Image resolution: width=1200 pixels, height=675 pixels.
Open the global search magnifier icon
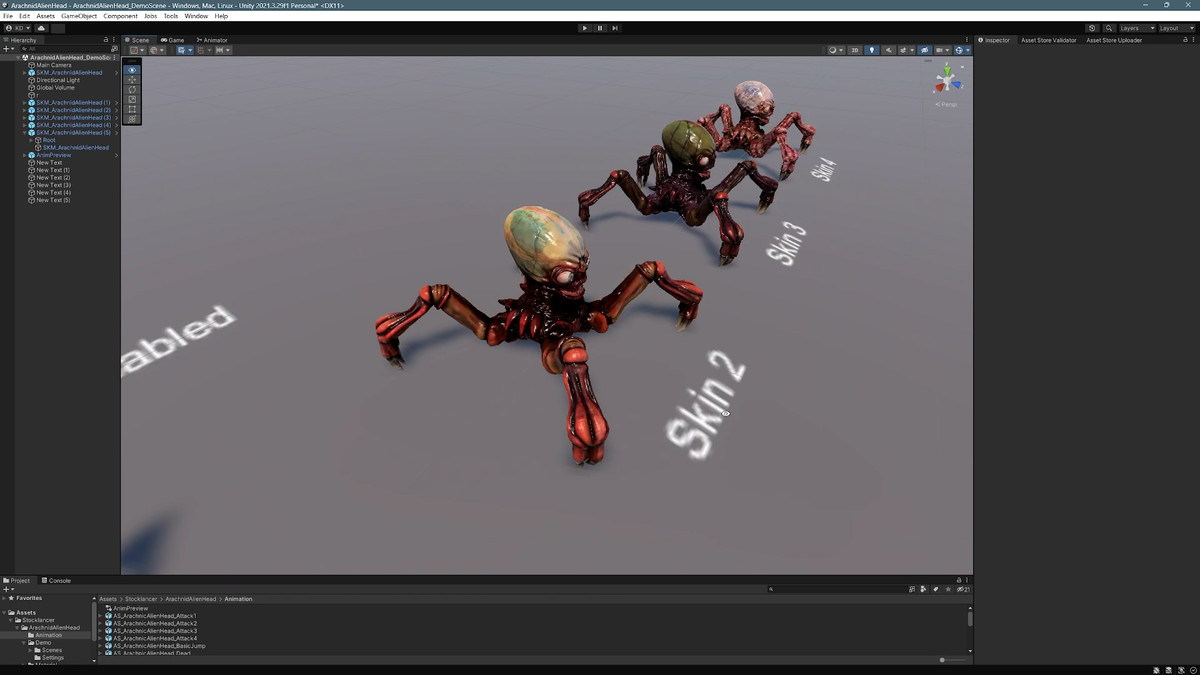point(1109,28)
